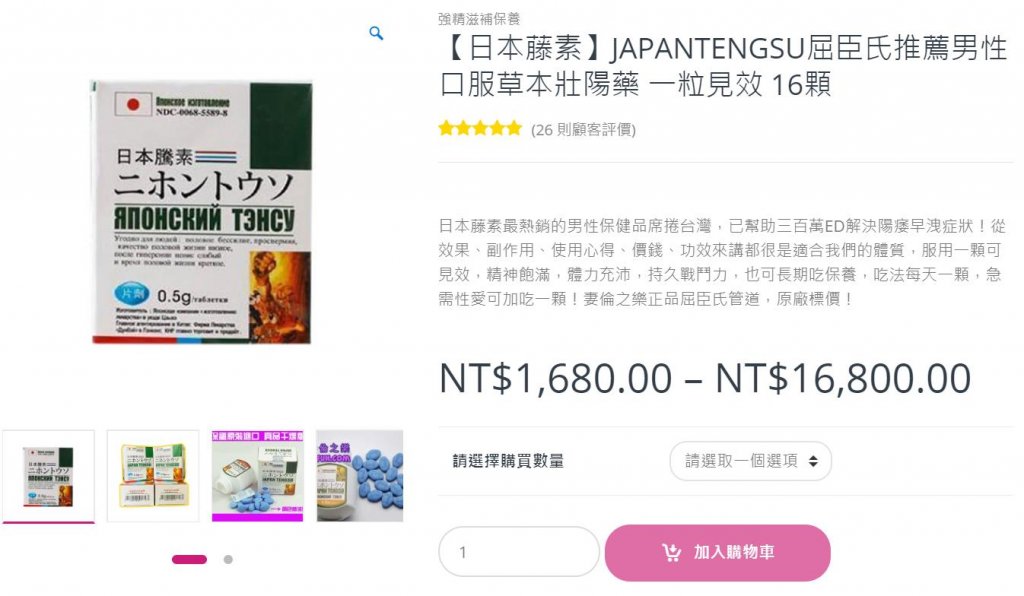Select the active pink carousel indicator
This screenshot has height=596, width=1024.
[x=189, y=559]
